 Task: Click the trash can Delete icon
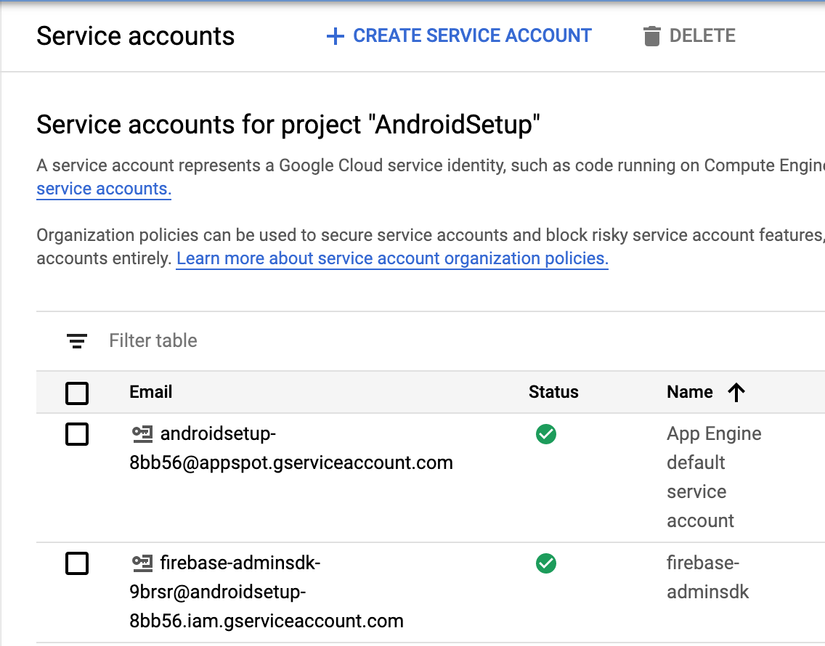[x=652, y=36]
